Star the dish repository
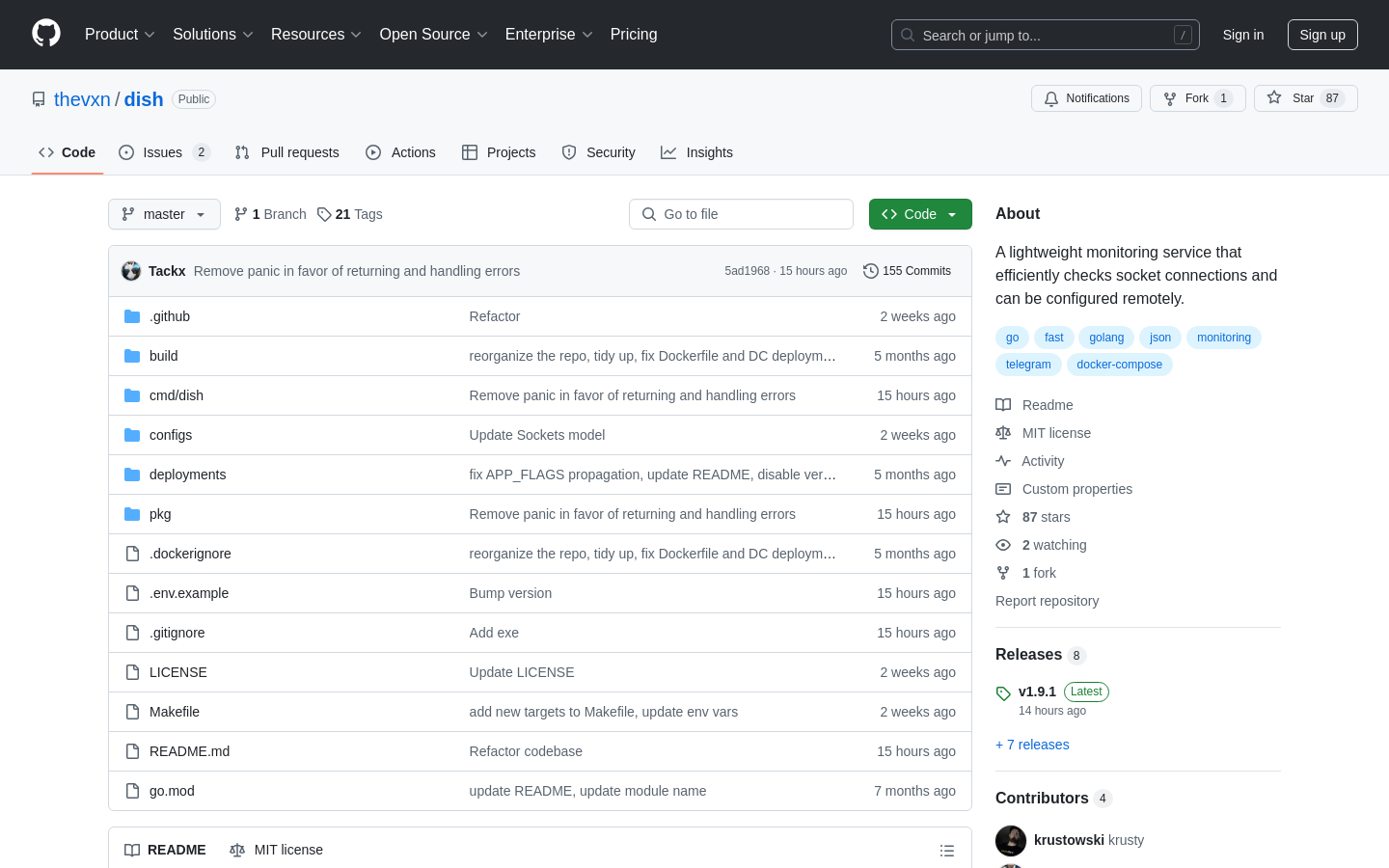Viewport: 1389px width, 868px height. tap(1305, 98)
